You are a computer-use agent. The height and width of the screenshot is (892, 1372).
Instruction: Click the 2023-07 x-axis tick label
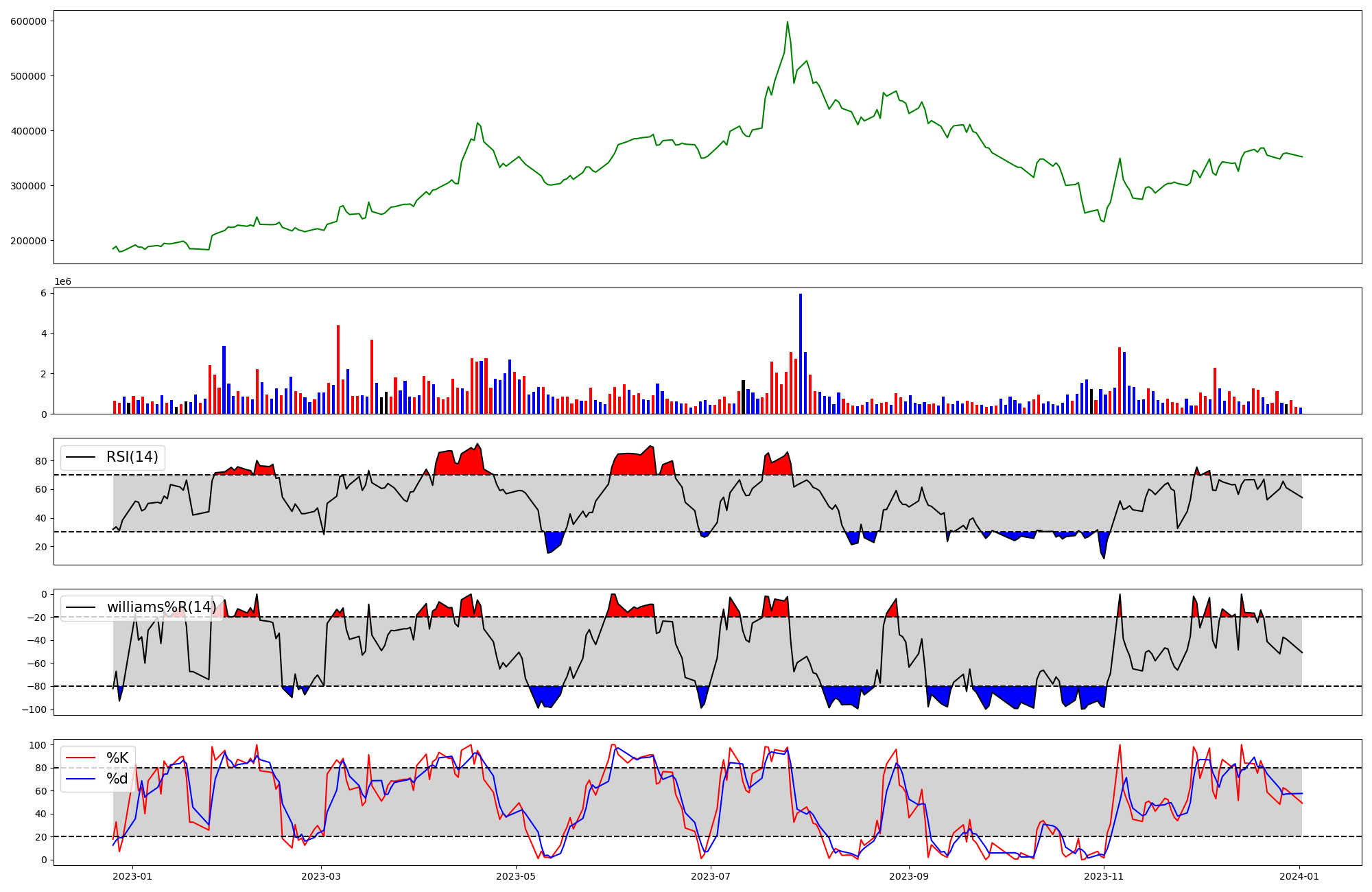(x=711, y=876)
